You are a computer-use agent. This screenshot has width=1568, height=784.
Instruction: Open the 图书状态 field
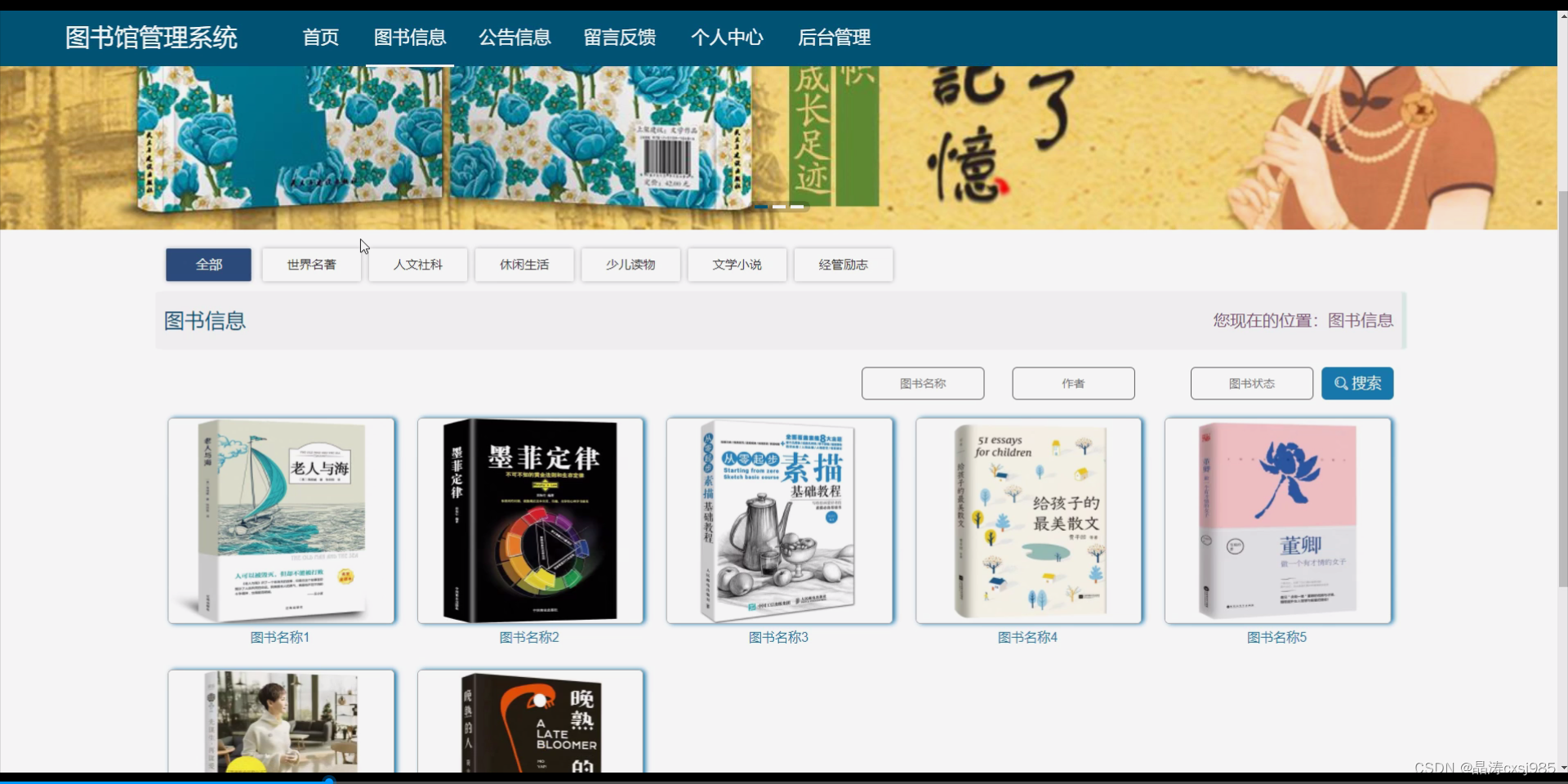(1251, 383)
